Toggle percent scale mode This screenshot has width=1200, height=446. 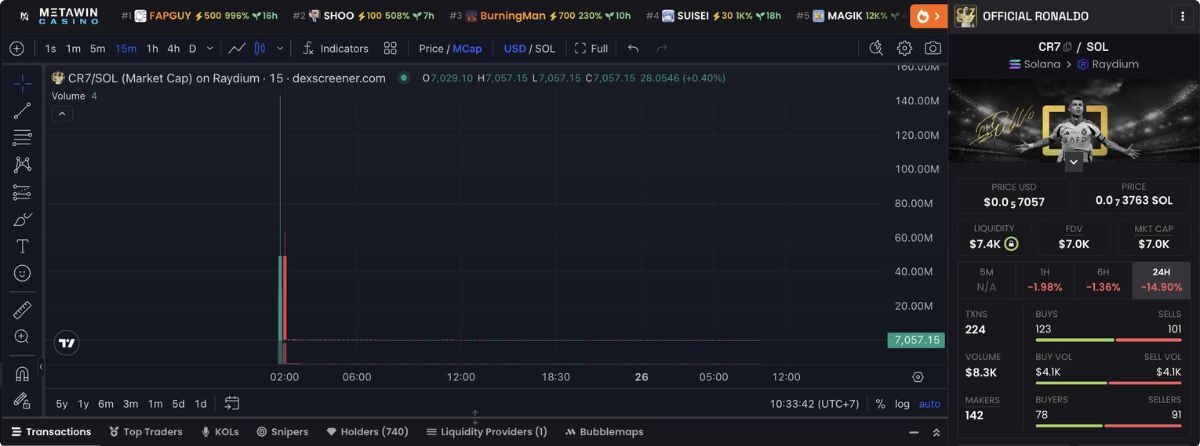click(880, 404)
